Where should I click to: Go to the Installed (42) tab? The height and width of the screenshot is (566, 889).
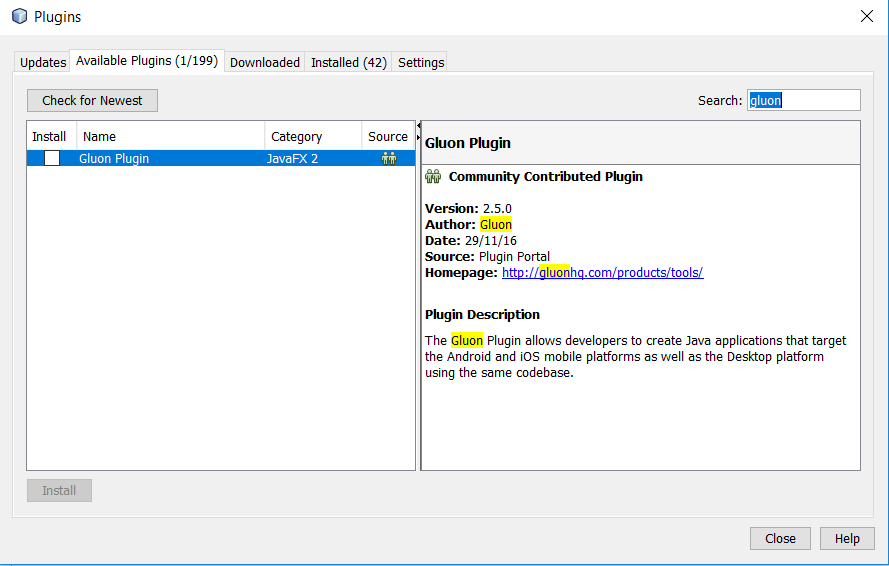[348, 62]
